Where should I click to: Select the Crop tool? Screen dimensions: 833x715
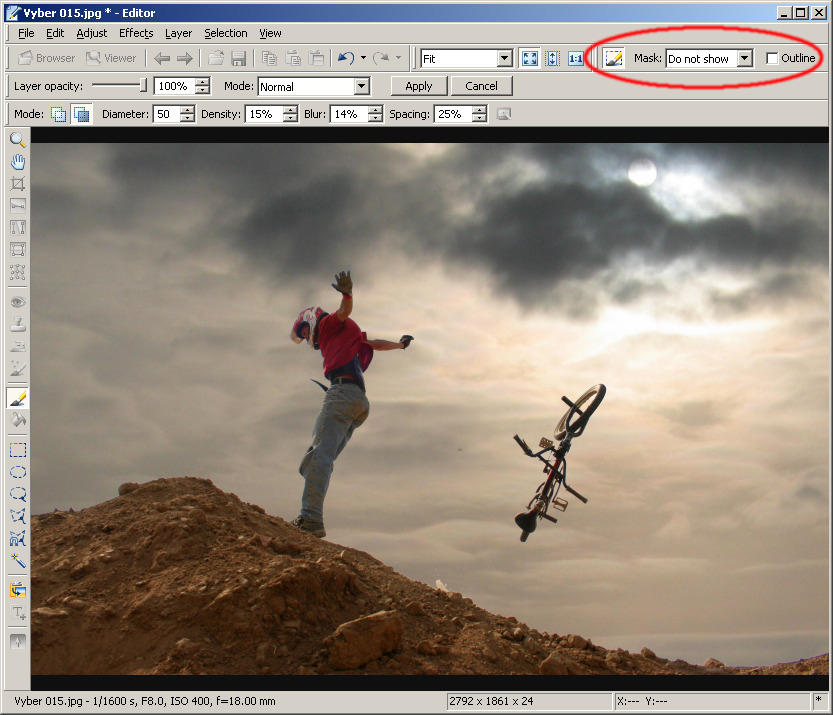tap(18, 184)
